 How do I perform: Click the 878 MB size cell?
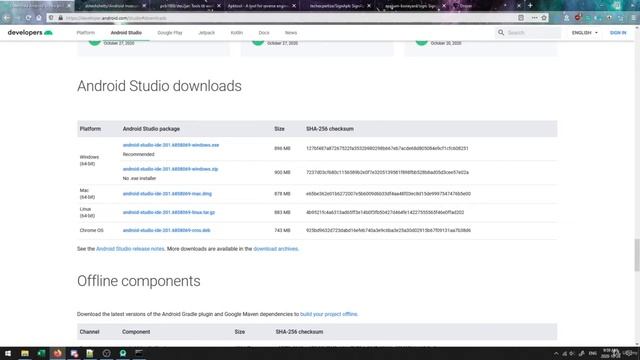pos(282,194)
